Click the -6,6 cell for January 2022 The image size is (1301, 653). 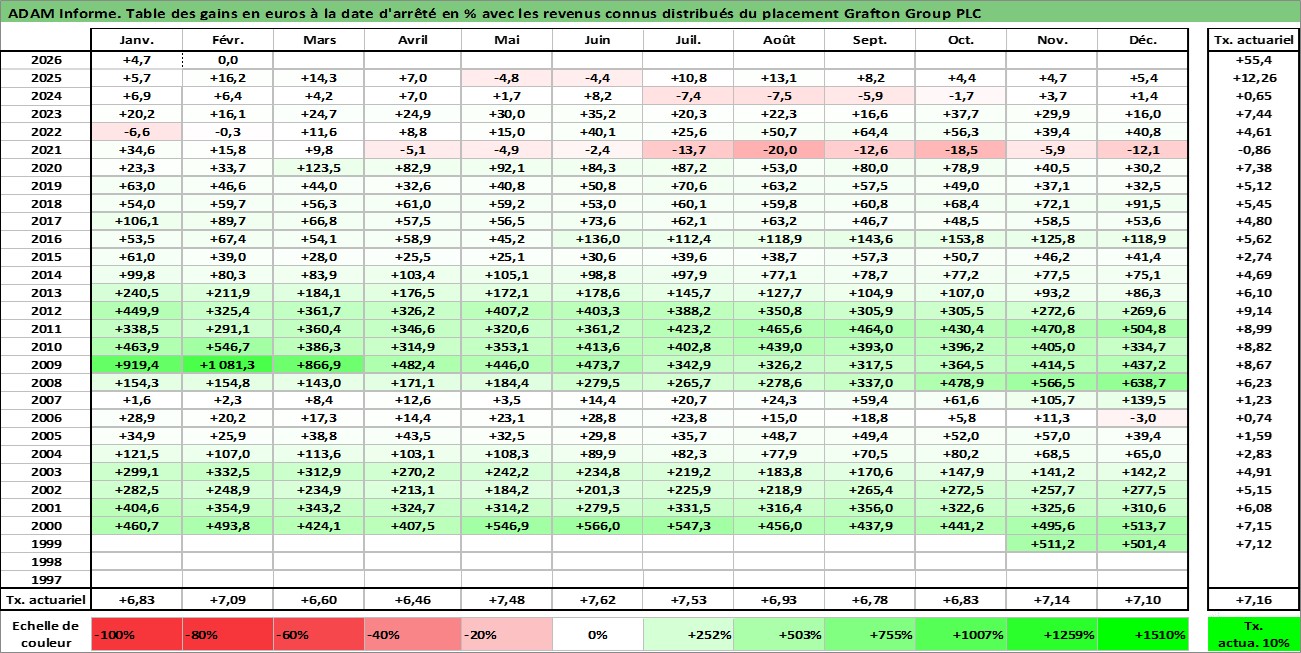[136, 131]
